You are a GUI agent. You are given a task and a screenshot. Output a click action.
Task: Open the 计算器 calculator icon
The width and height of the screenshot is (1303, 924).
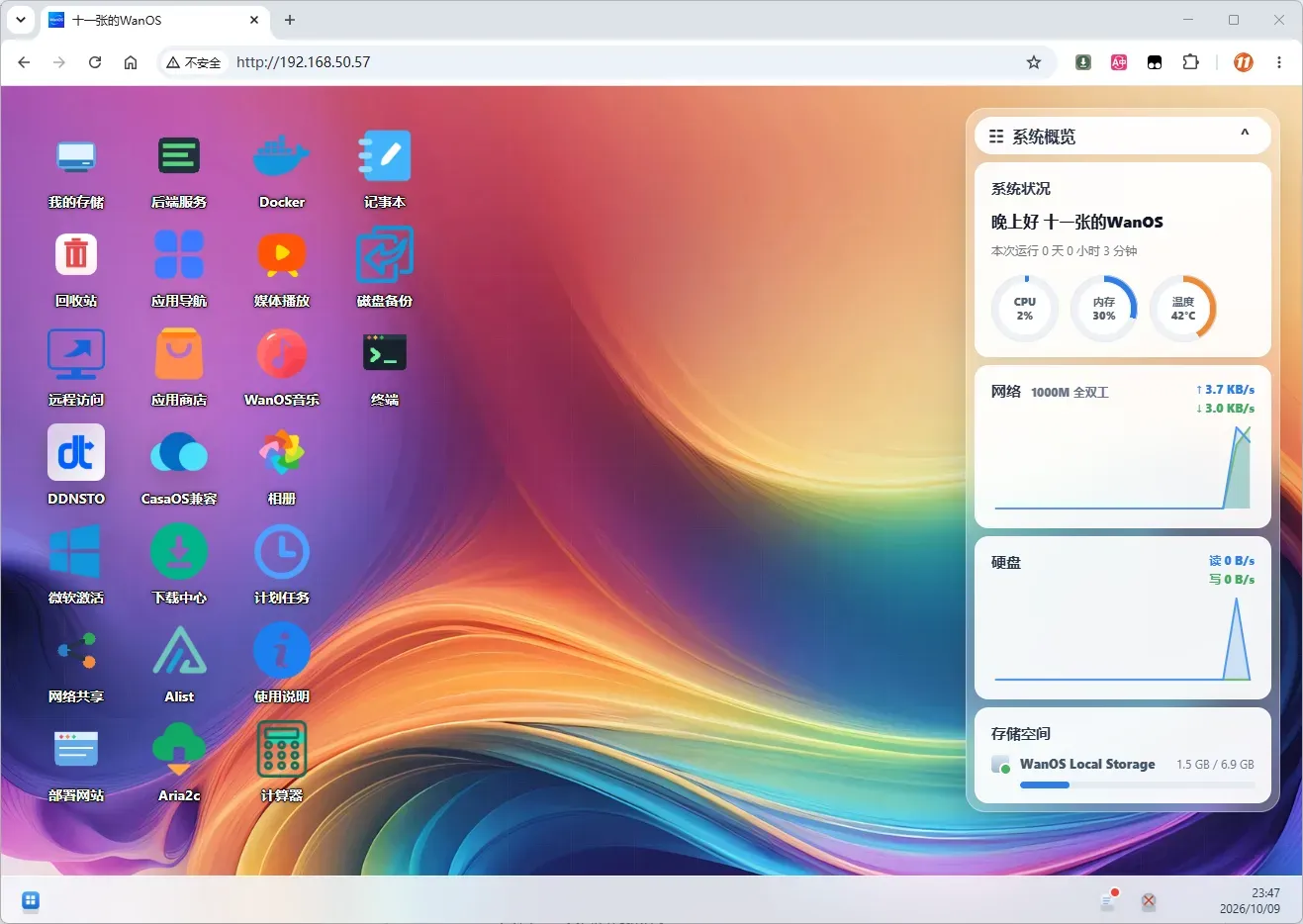click(x=282, y=750)
